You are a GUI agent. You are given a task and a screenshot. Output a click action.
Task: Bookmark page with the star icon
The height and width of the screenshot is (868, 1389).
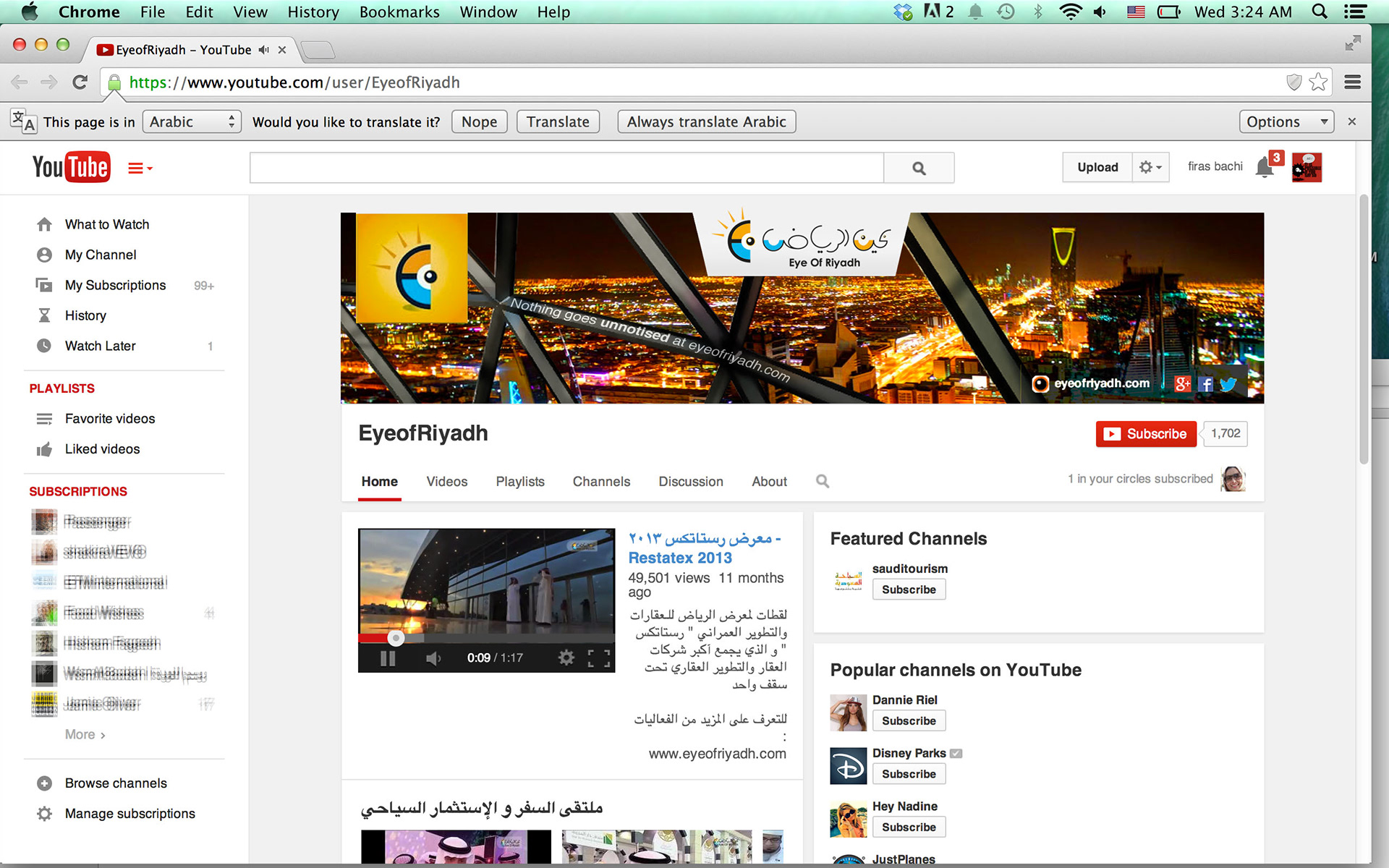1318,82
